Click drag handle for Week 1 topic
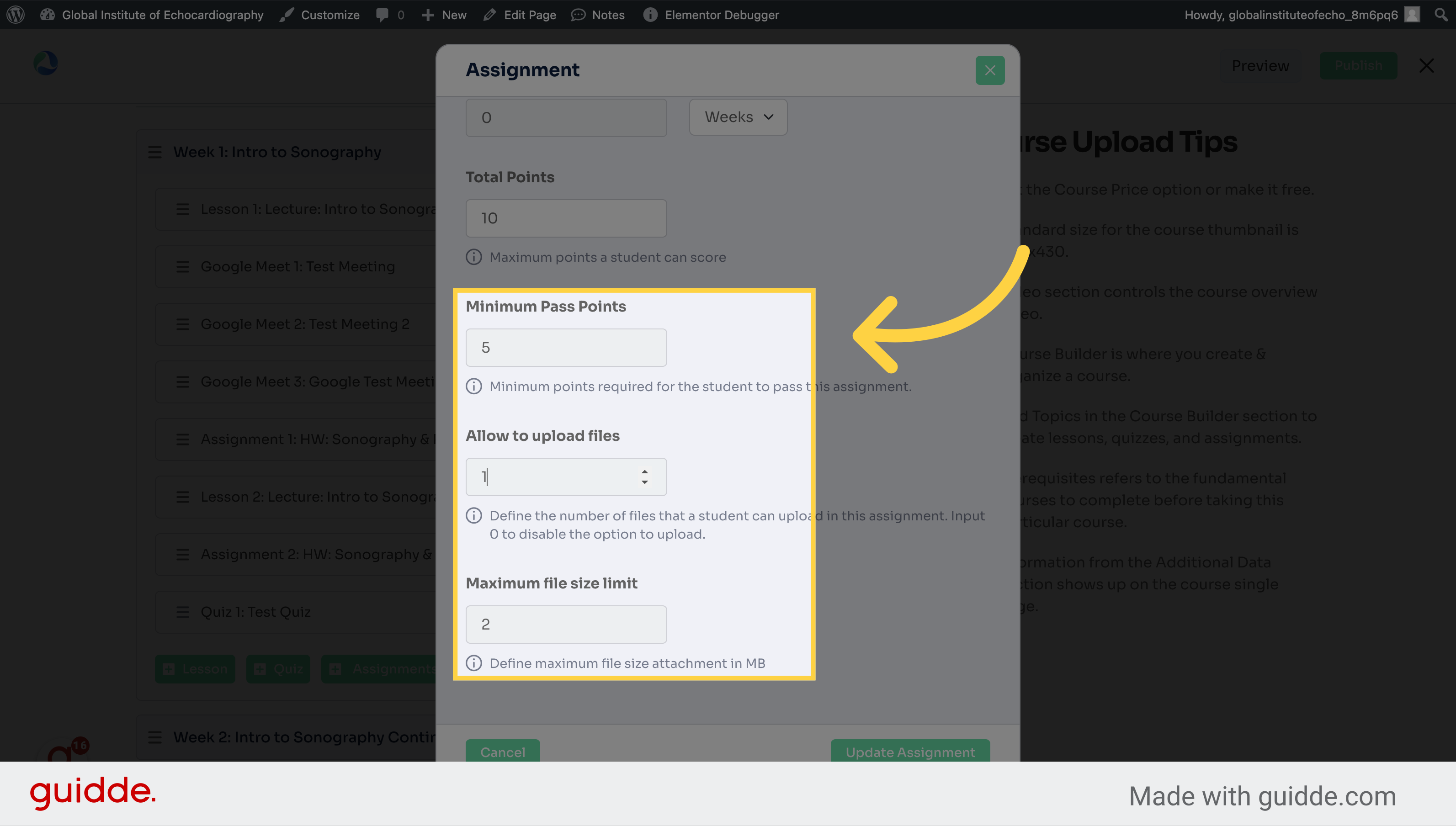1456x826 pixels. tap(155, 152)
